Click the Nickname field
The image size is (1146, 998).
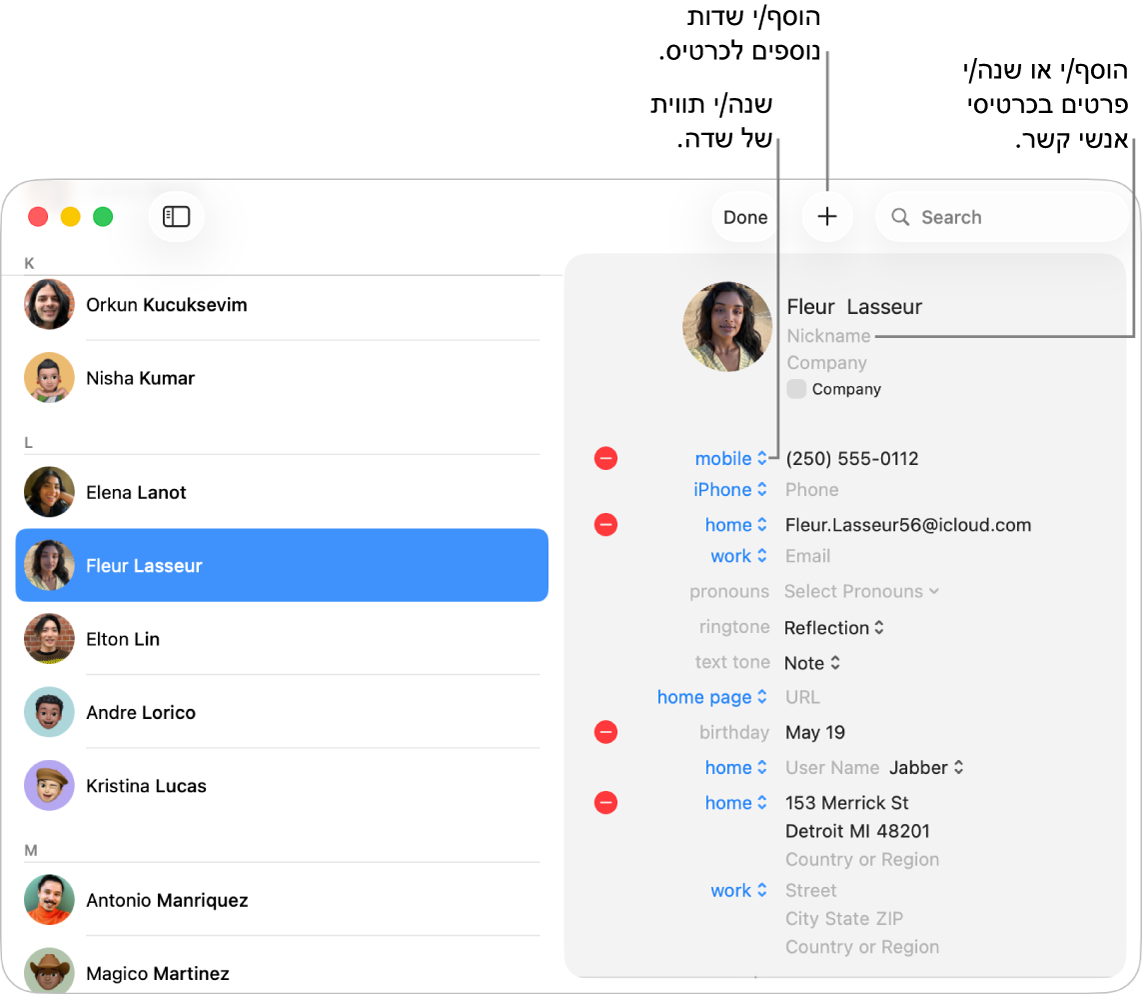pos(829,336)
